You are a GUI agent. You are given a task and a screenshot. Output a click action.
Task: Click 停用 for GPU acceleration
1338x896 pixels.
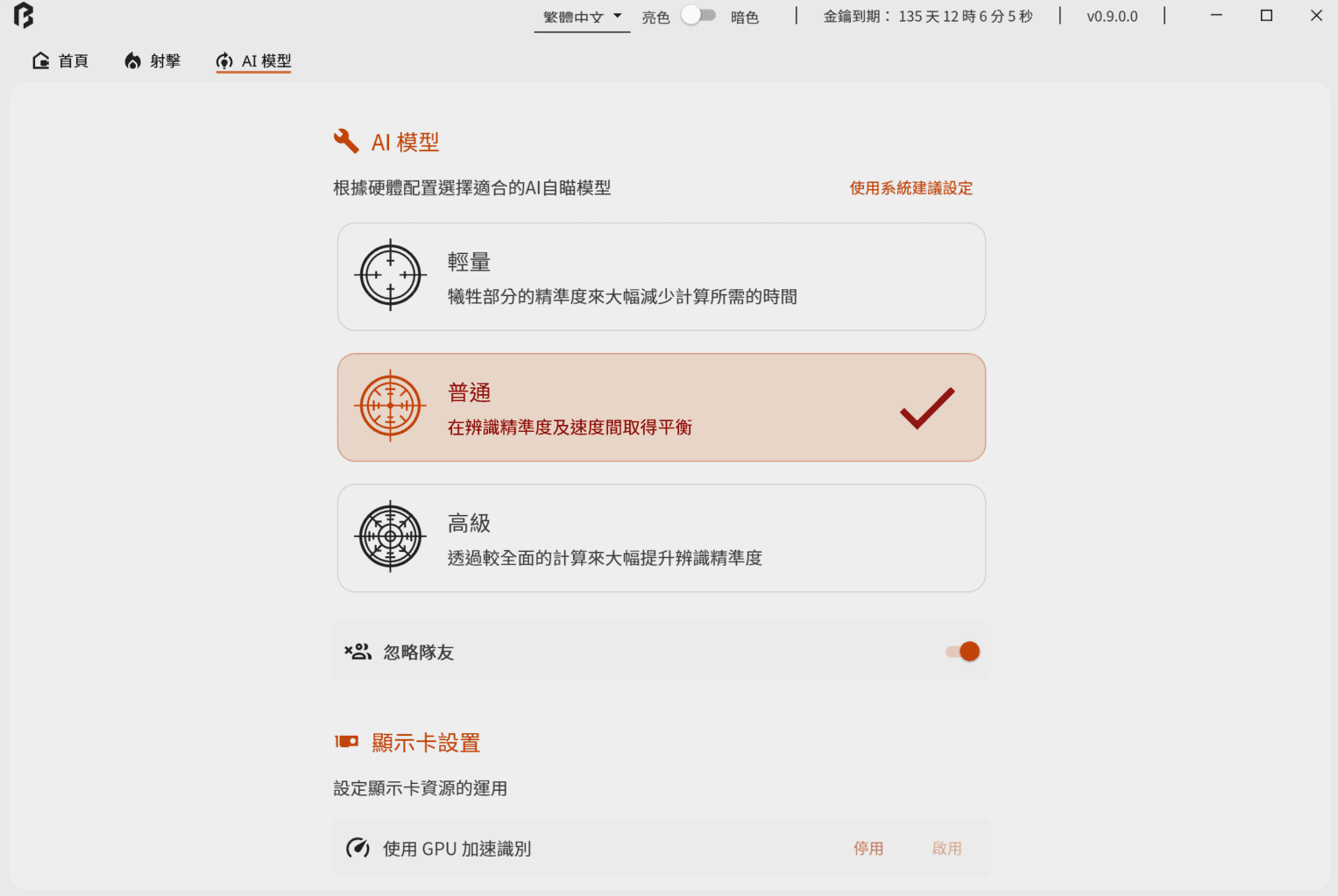[x=868, y=848]
